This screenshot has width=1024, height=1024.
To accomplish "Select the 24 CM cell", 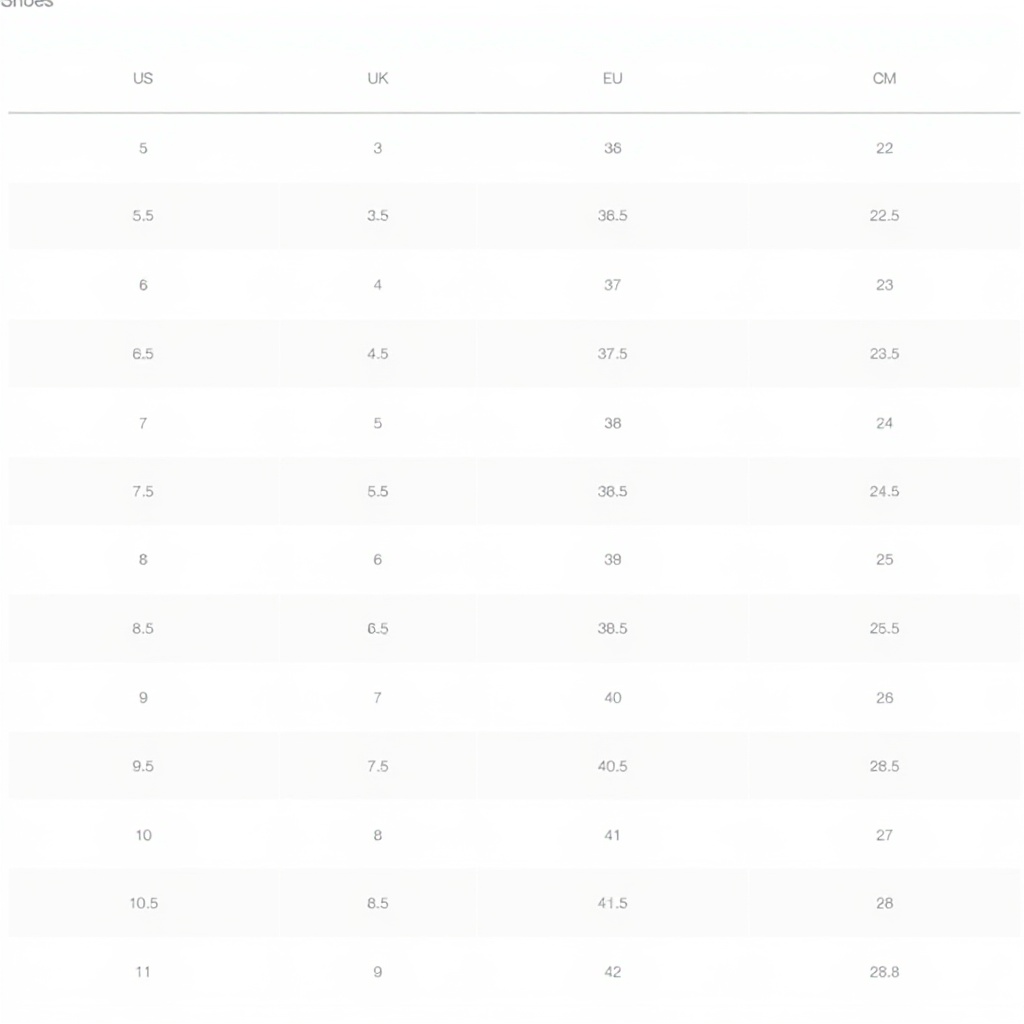I will [884, 423].
